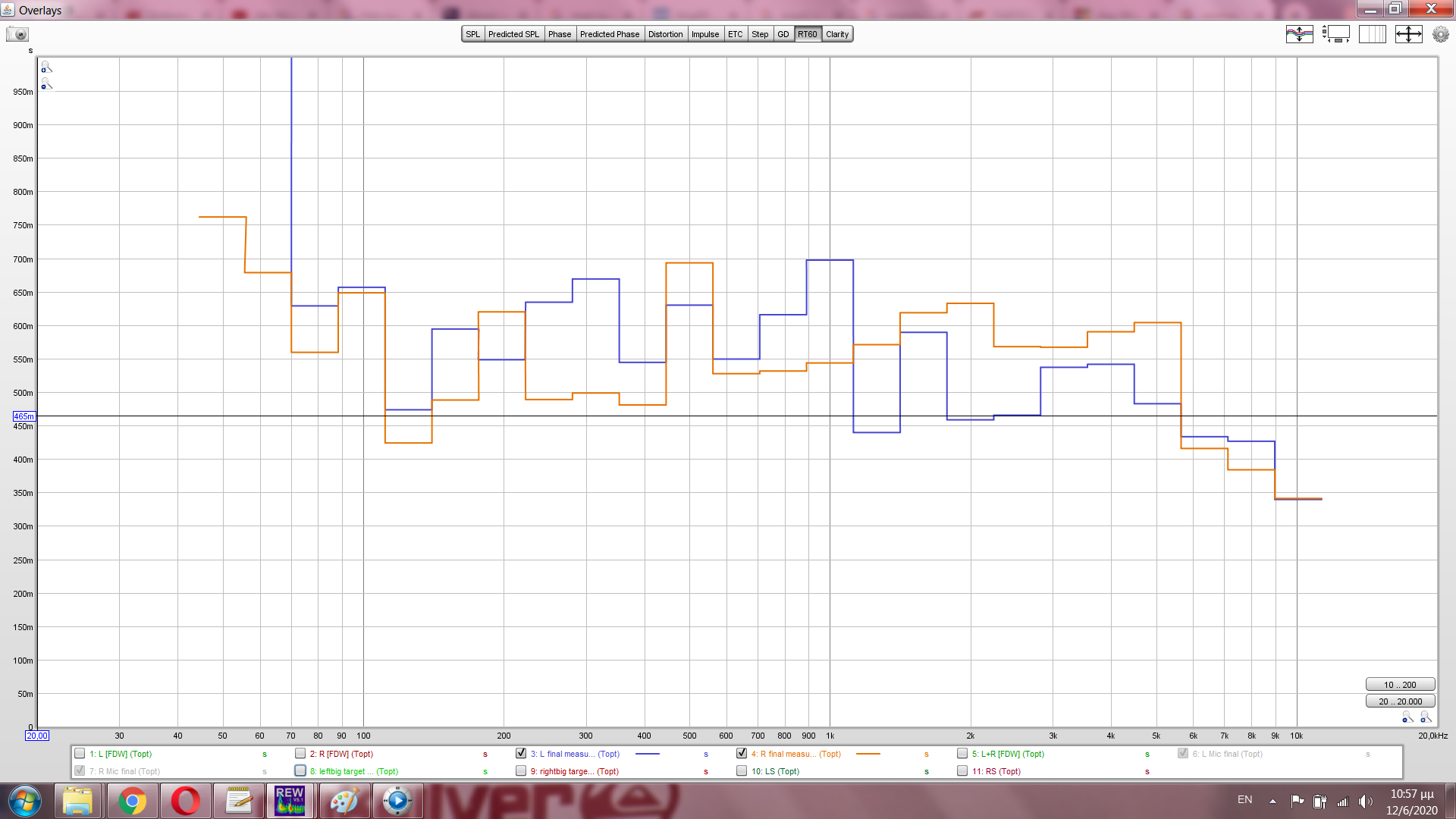Open the Impulse graph tab
This screenshot has height=819, width=1456.
704,34
